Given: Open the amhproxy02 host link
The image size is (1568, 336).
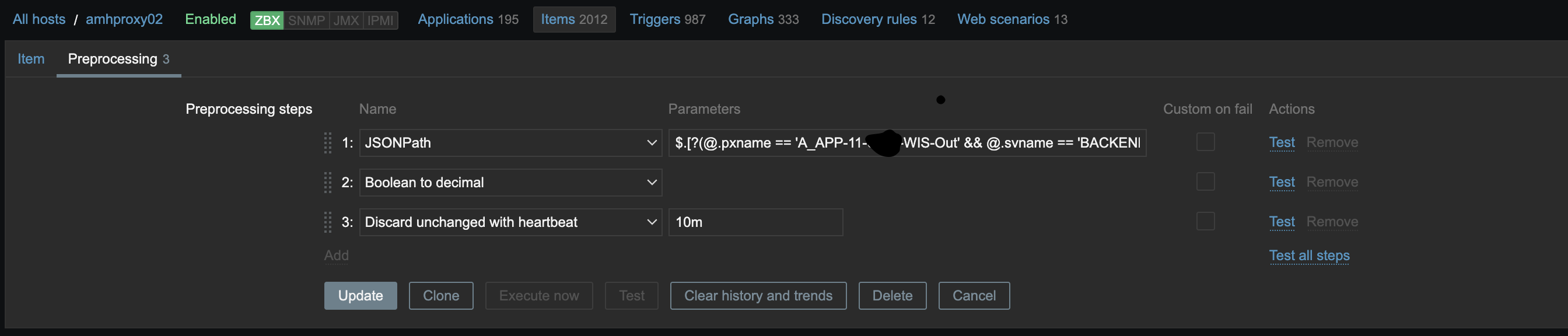Looking at the screenshot, I should [x=124, y=19].
